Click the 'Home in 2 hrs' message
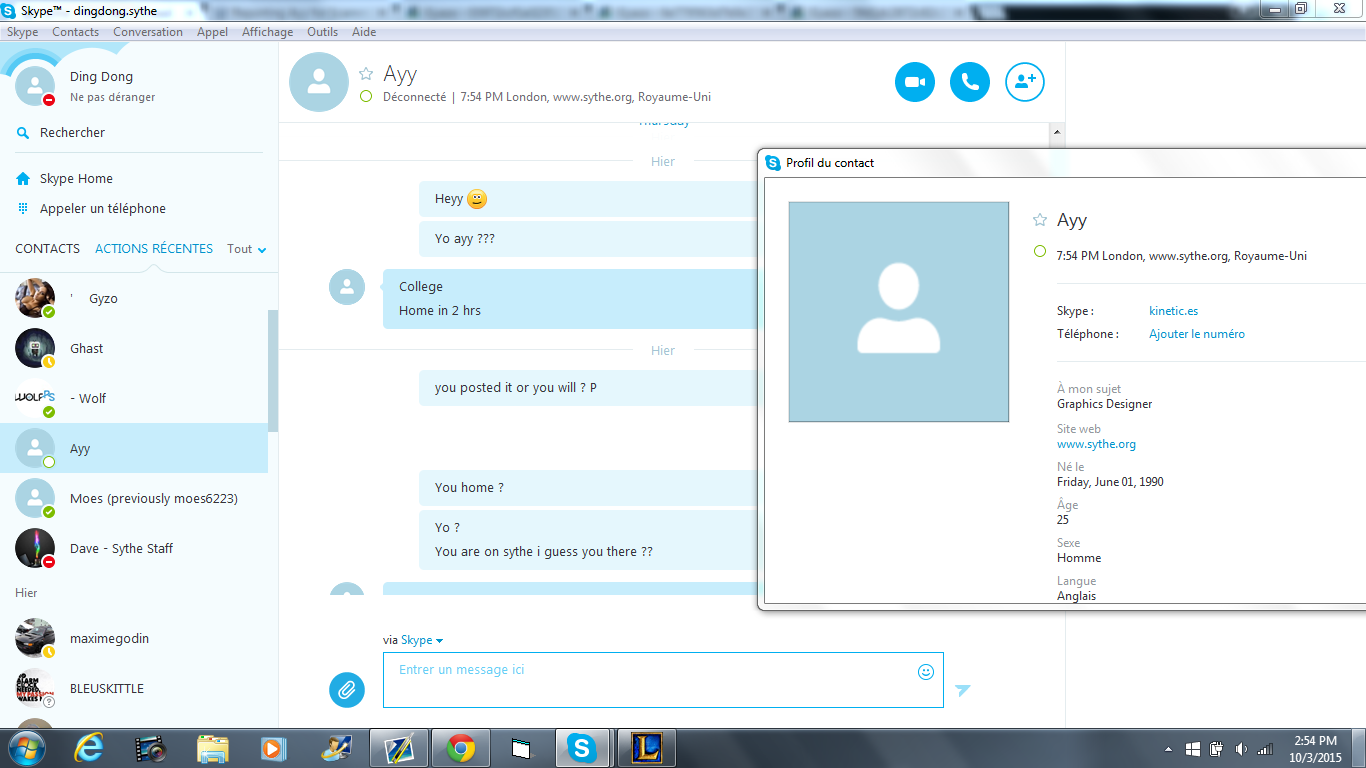Image resolution: width=1366 pixels, height=768 pixels. pyautogui.click(x=440, y=311)
